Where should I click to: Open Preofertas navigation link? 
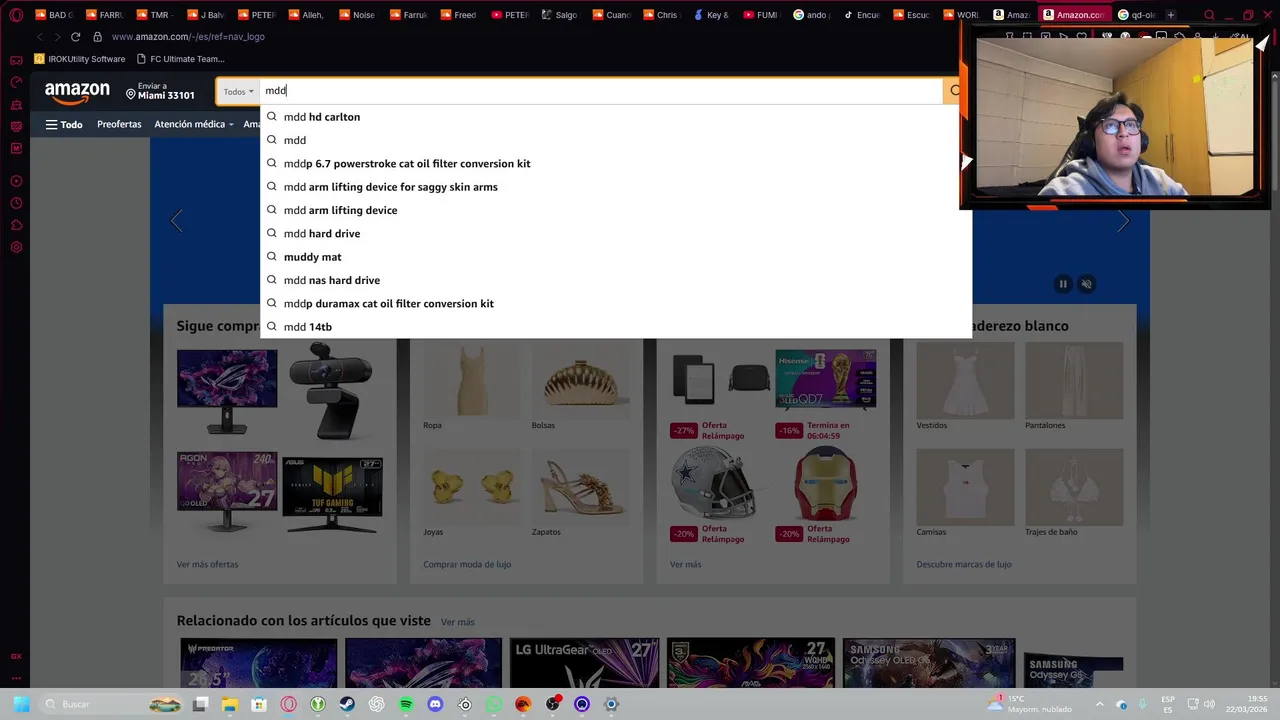coord(119,124)
